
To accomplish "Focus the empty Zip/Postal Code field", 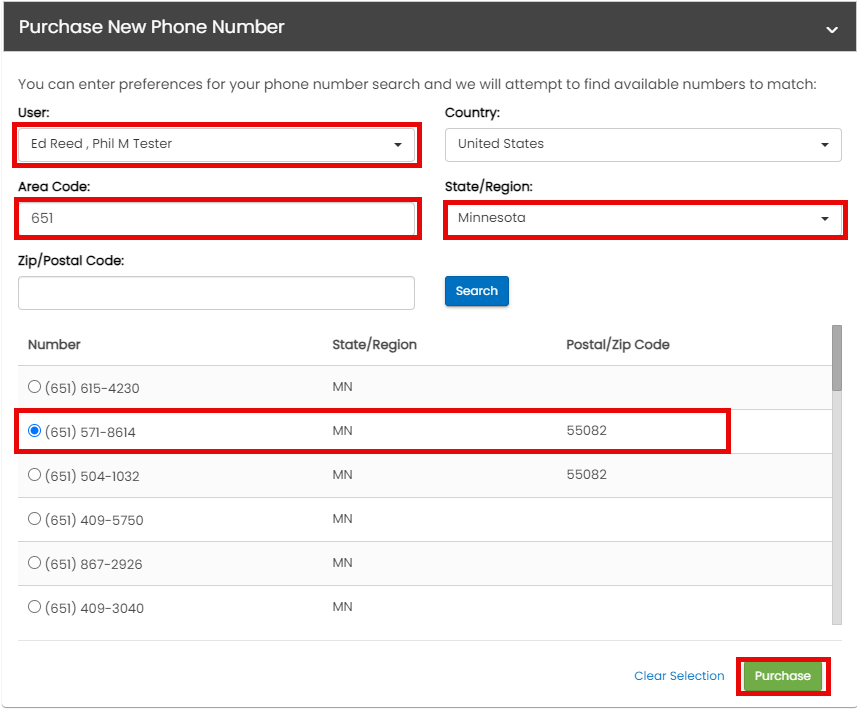I will point(216,293).
